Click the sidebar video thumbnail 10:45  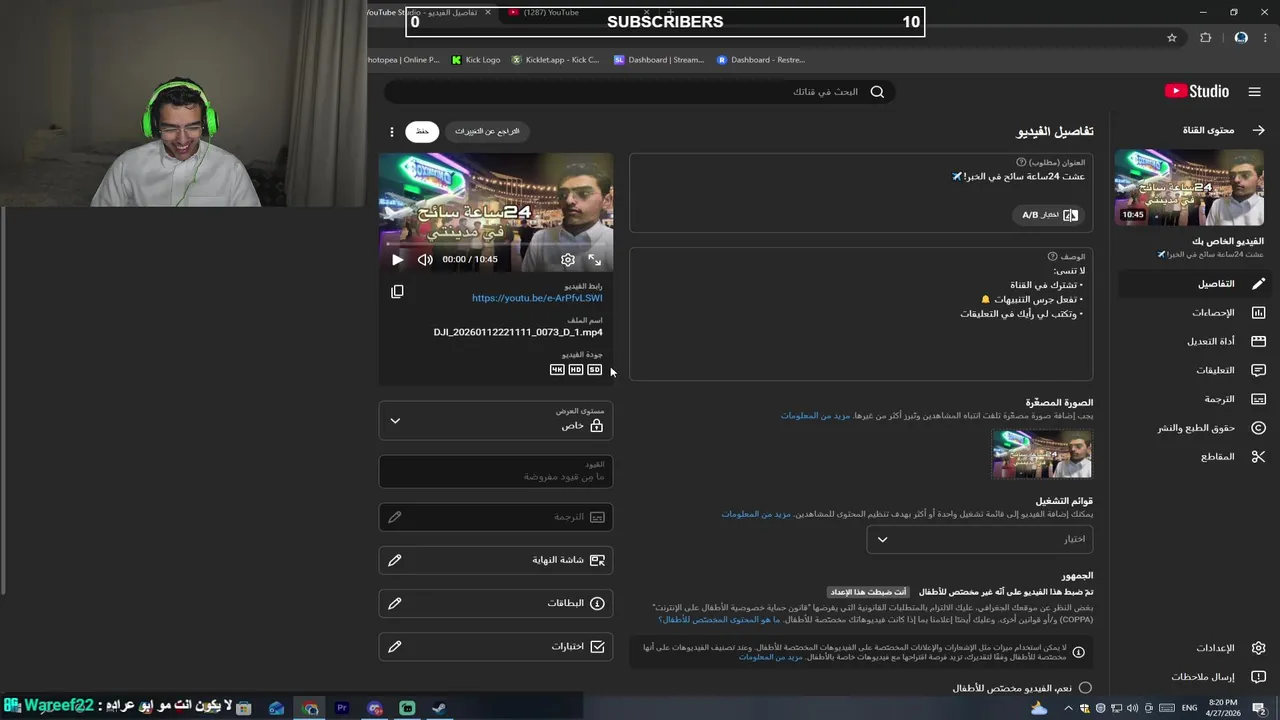point(1189,187)
